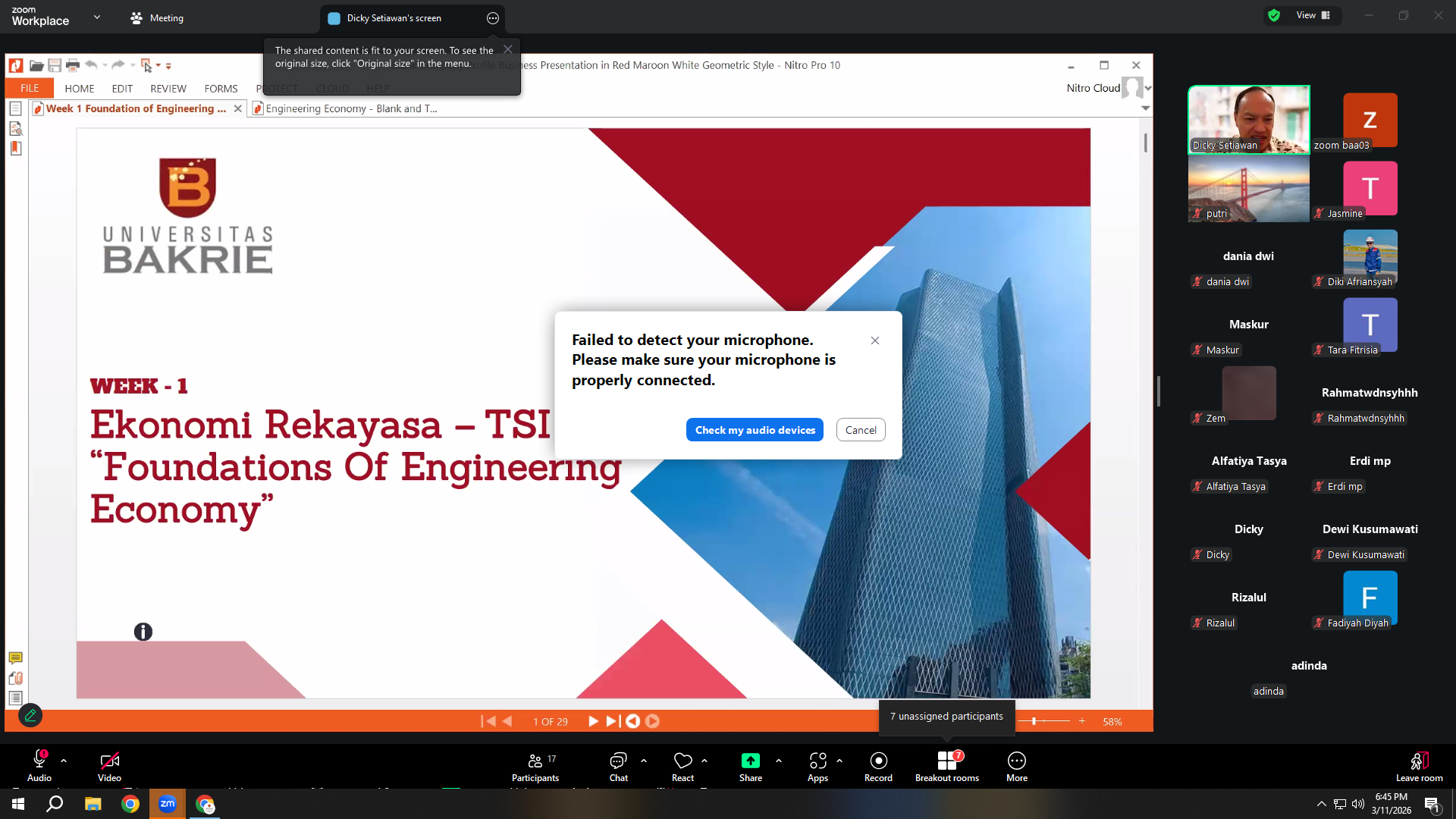The width and height of the screenshot is (1456, 819).
Task: Open the Nitro attachments pane icon
Action: pyautogui.click(x=15, y=678)
